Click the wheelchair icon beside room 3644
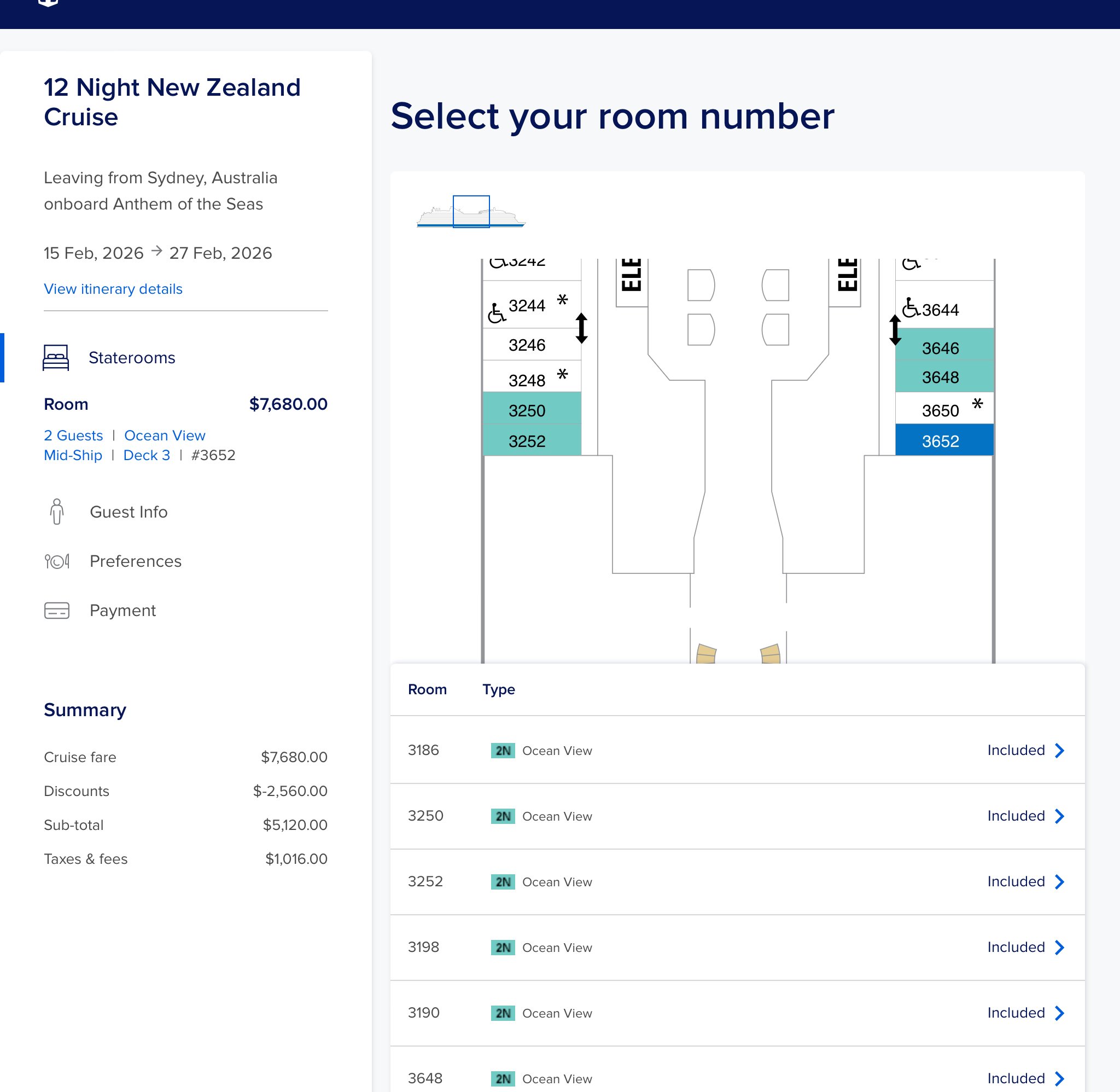This screenshot has width=1120, height=1092. [911, 307]
